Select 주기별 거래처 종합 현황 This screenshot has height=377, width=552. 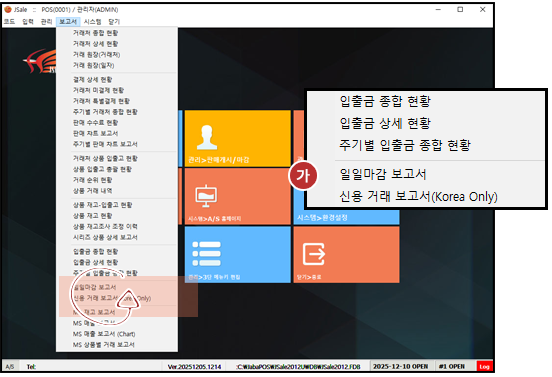click(105, 112)
